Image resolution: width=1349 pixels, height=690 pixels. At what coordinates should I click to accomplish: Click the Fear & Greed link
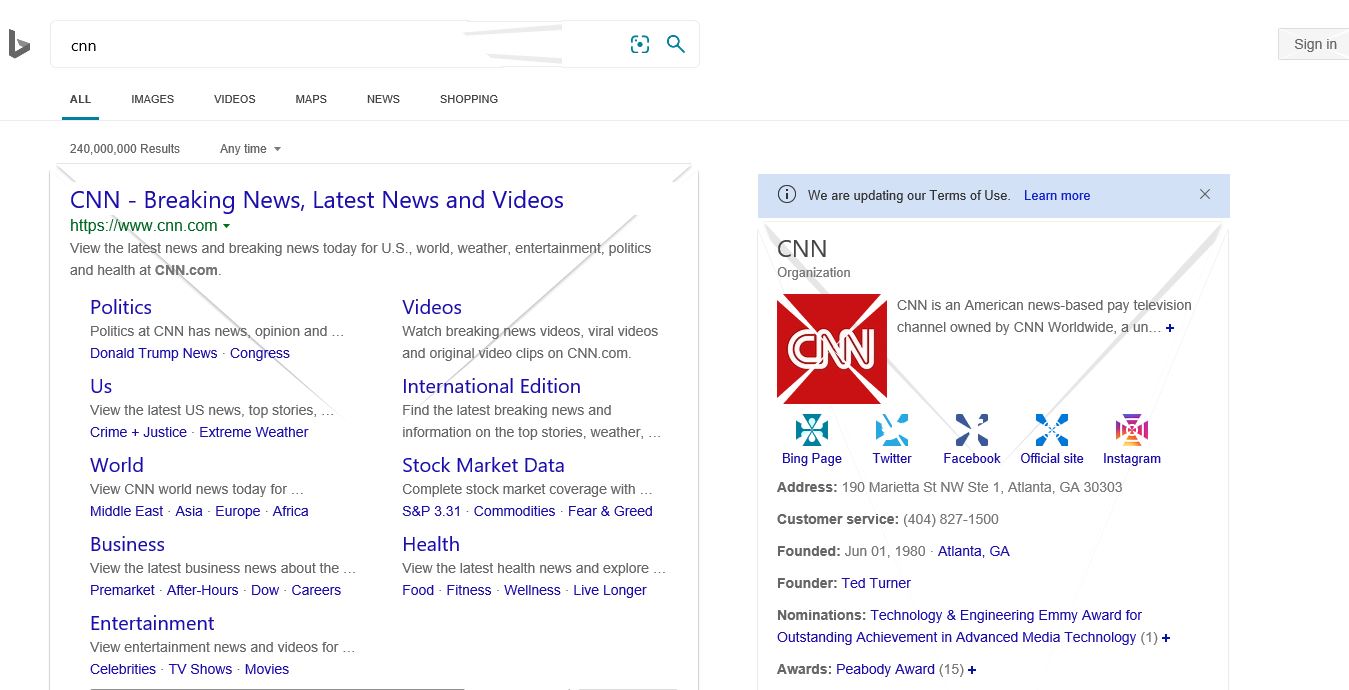click(610, 511)
